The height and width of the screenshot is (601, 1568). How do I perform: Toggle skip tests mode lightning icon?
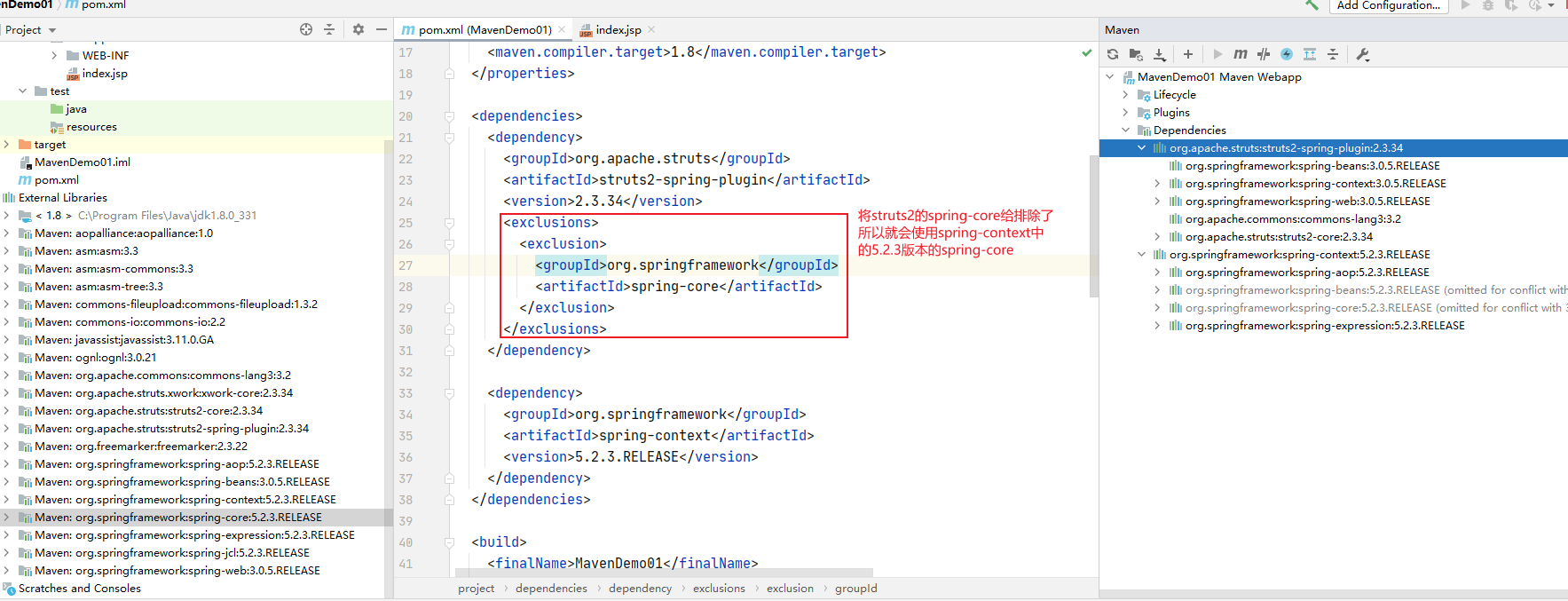point(1287,54)
